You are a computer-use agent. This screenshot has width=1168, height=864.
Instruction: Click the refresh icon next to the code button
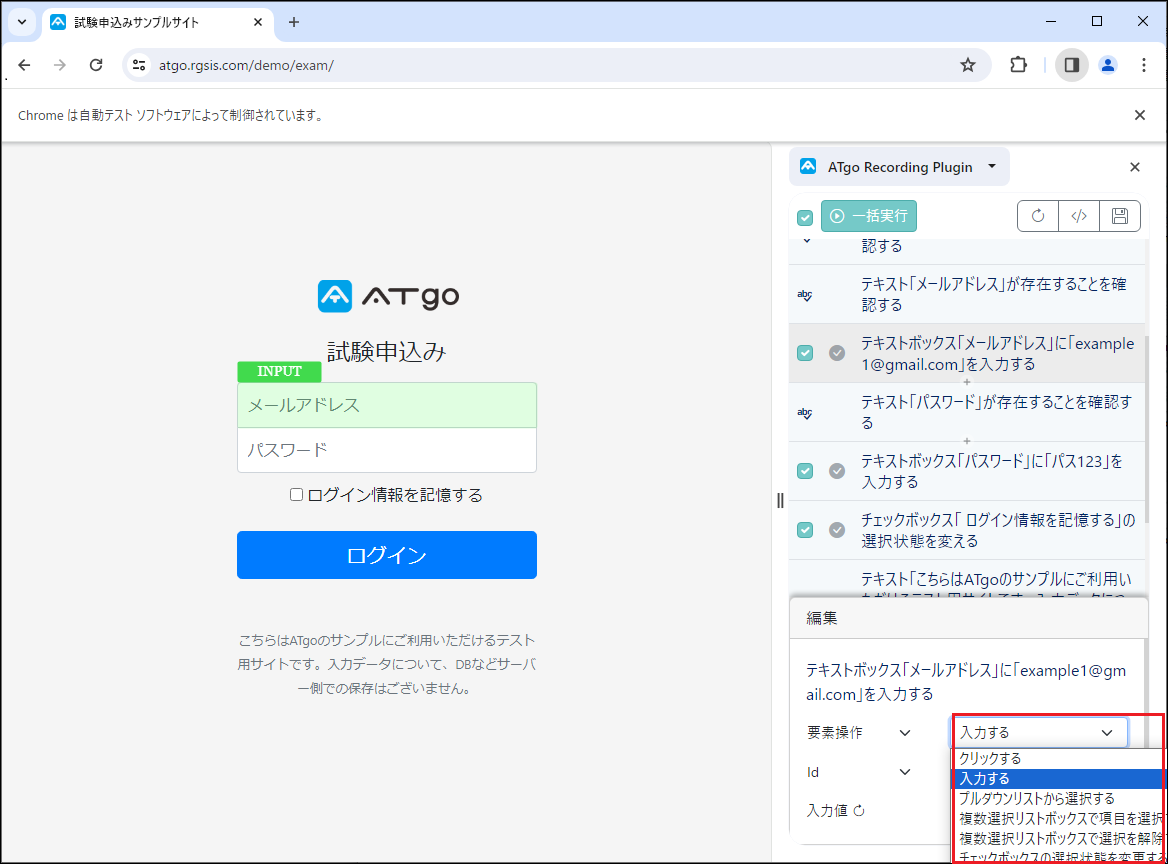1037,215
